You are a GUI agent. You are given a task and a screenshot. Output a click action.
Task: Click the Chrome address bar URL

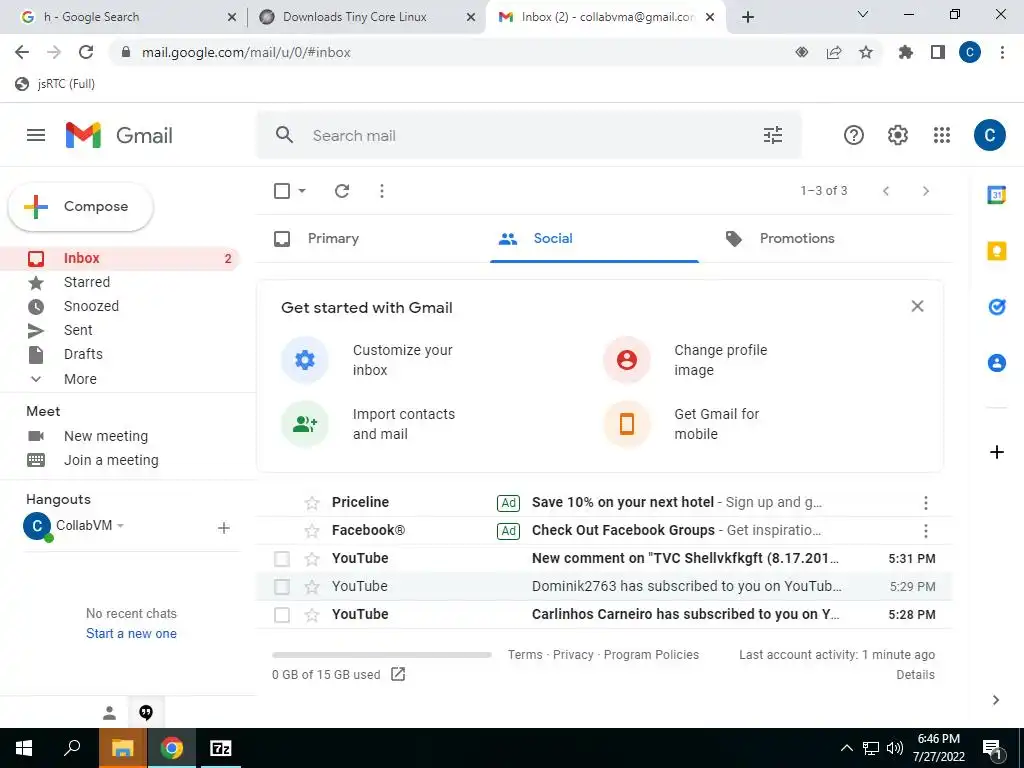tap(246, 52)
